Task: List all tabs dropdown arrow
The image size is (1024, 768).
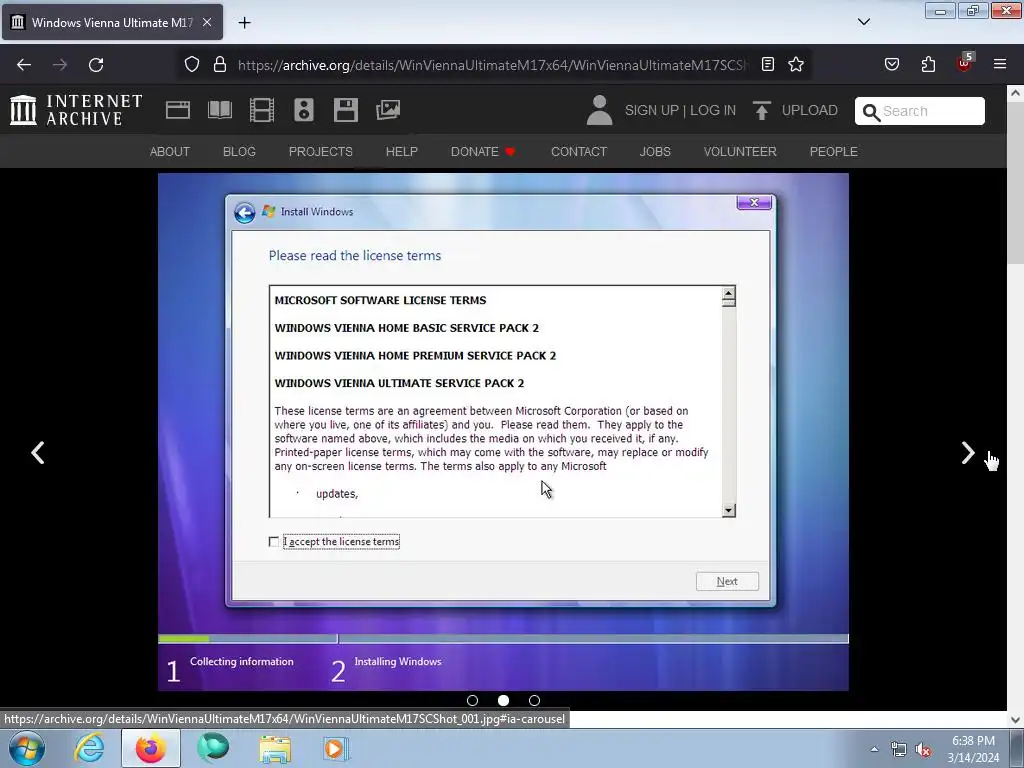Action: [x=864, y=22]
